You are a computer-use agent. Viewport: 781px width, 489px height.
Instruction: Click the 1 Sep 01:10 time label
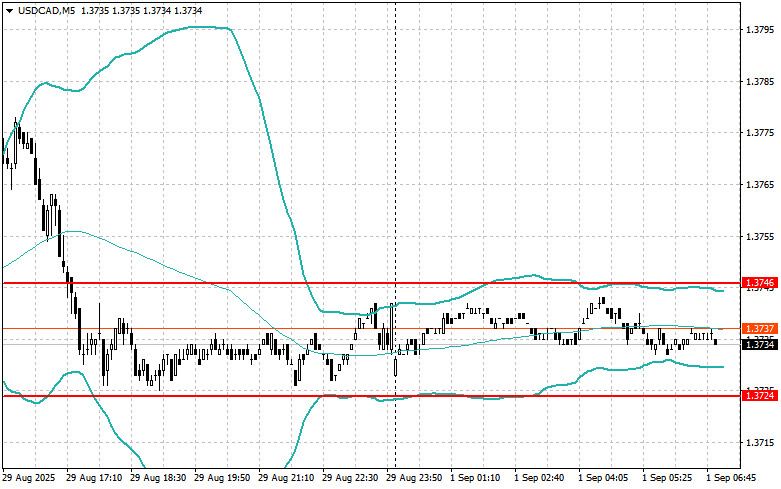(x=475, y=478)
